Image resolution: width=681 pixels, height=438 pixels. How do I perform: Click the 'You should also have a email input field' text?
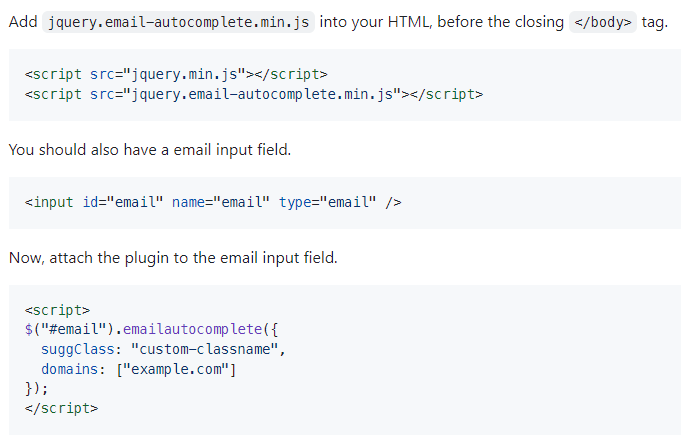150,150
